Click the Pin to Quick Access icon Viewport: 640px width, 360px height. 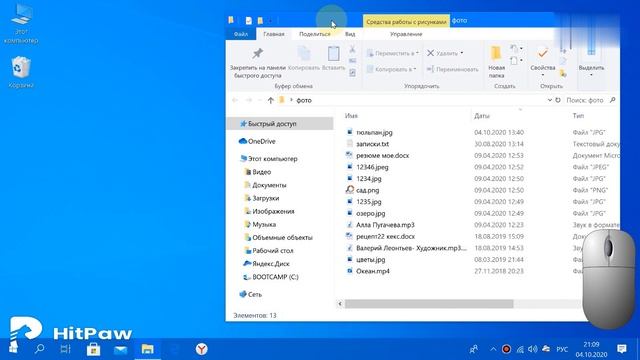pos(258,53)
